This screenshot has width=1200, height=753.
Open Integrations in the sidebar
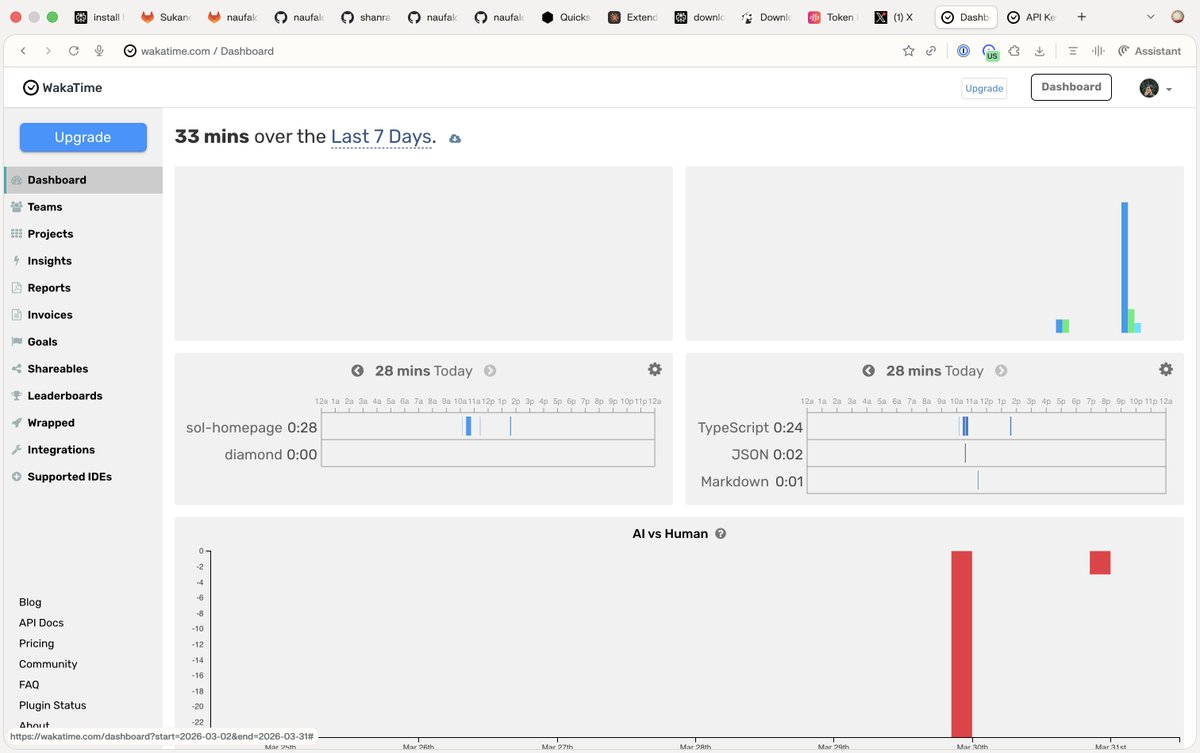click(61, 450)
